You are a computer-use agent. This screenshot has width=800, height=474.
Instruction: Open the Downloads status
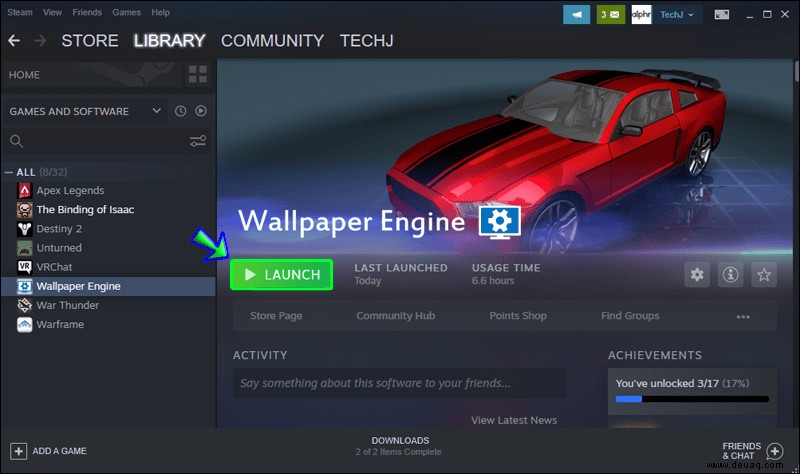pos(399,446)
